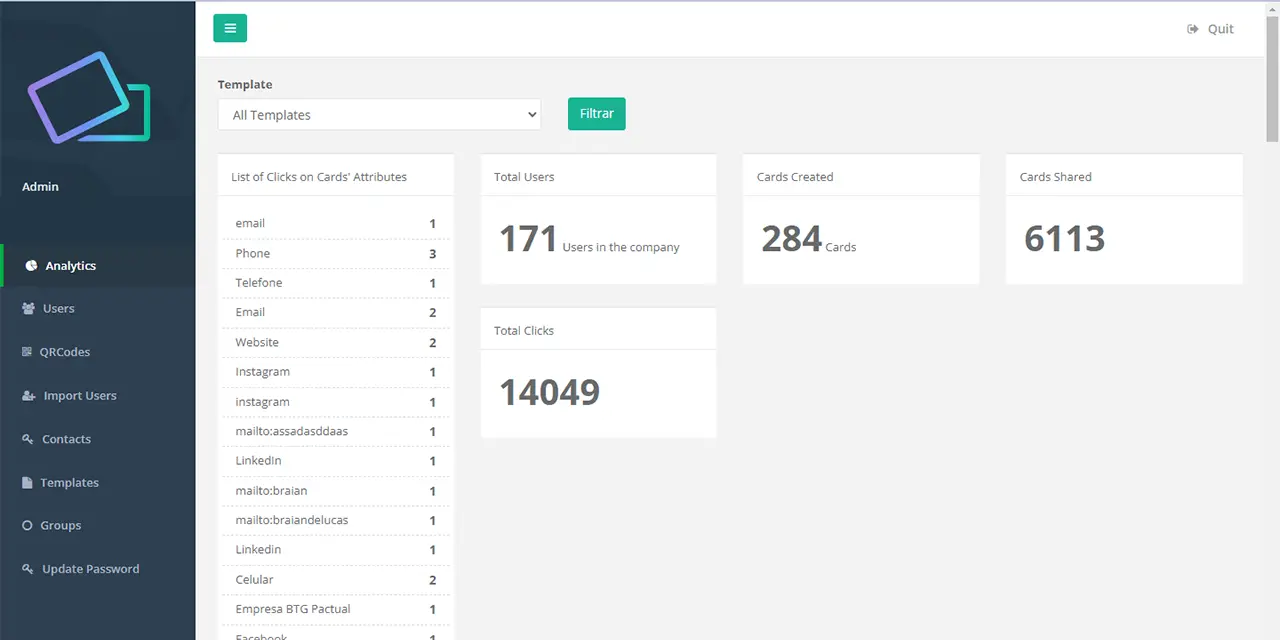The height and width of the screenshot is (640, 1280).
Task: Toggle sidebar with green hamburger button
Action: [x=230, y=28]
